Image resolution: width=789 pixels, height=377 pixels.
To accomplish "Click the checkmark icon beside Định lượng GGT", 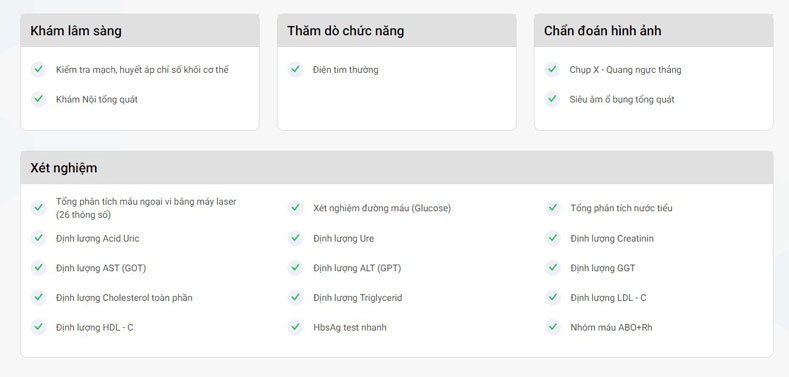I will point(553,268).
